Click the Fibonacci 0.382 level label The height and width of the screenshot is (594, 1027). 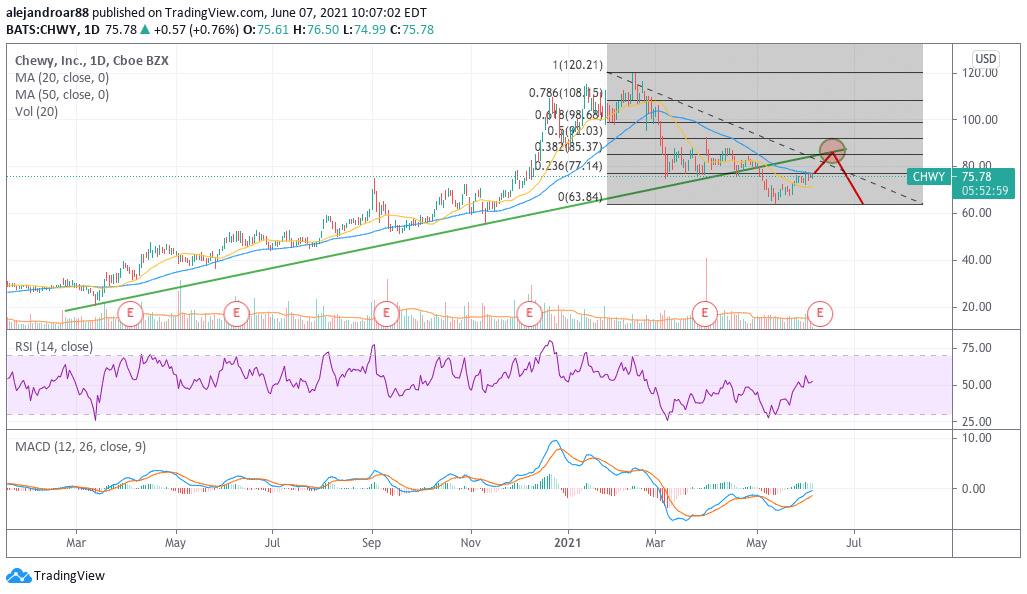tap(569, 147)
